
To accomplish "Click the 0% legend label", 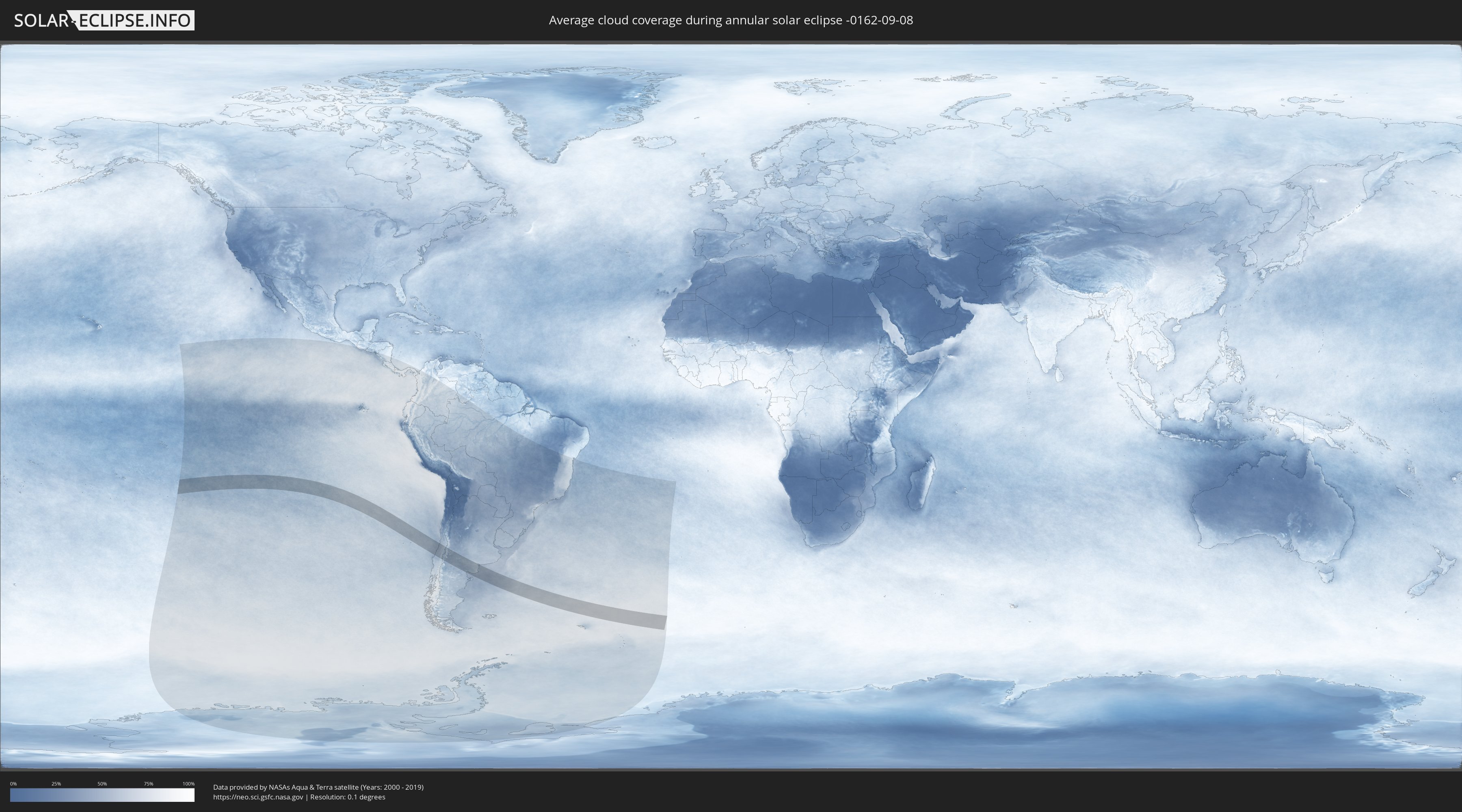I will coord(14,784).
